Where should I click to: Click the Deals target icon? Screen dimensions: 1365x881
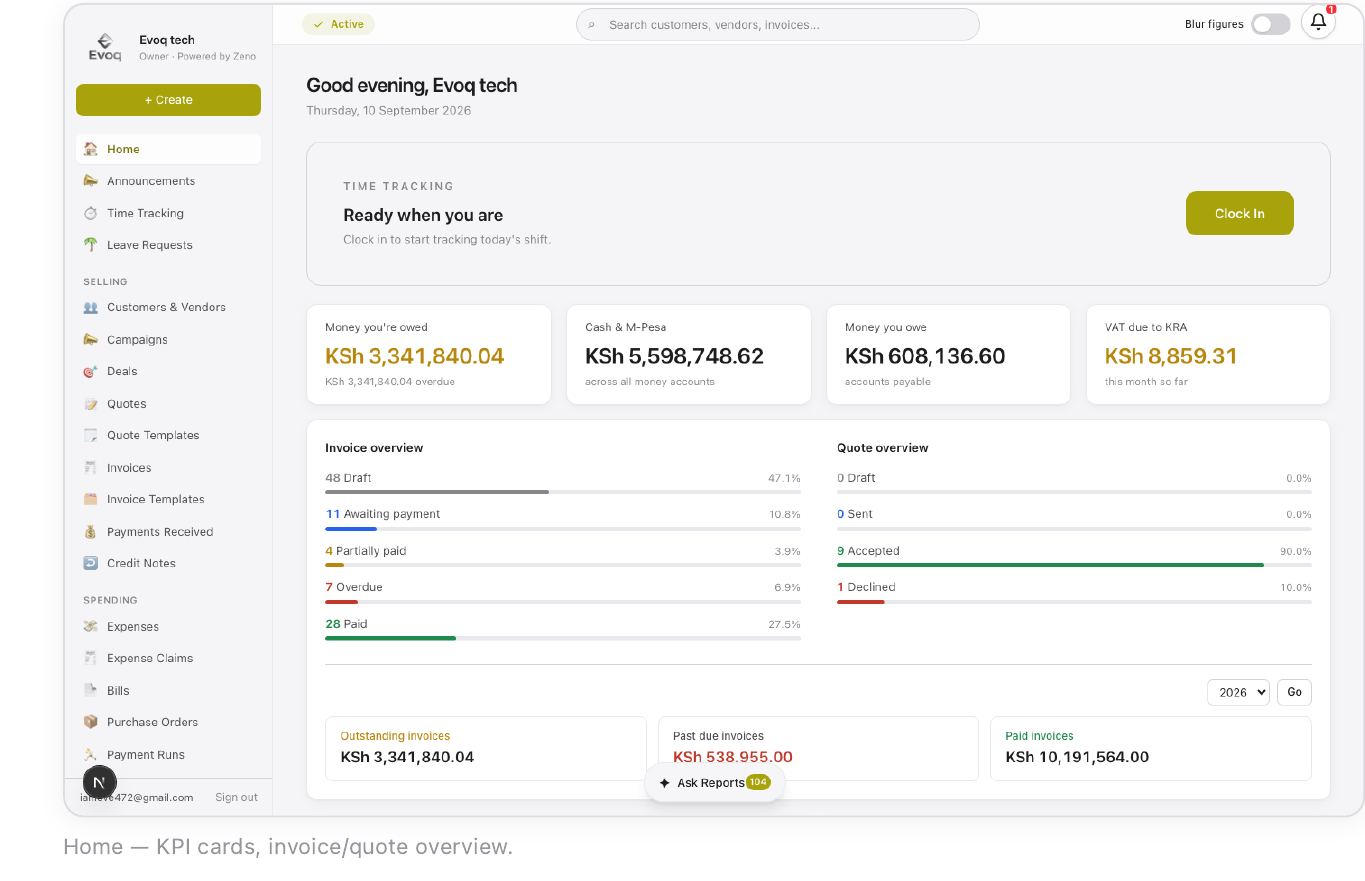click(x=91, y=371)
